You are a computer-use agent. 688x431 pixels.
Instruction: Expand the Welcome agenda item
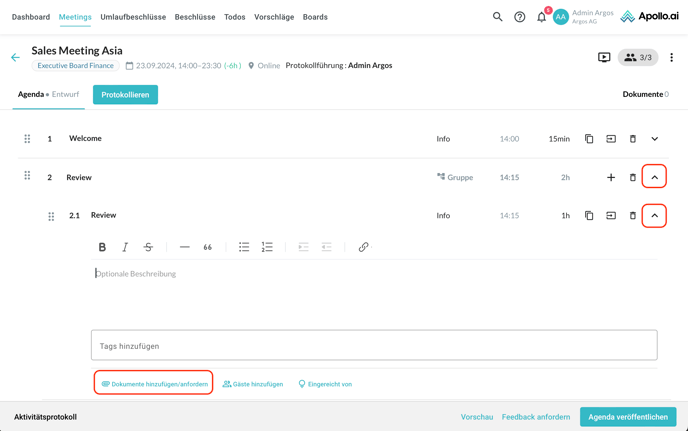[x=654, y=139]
